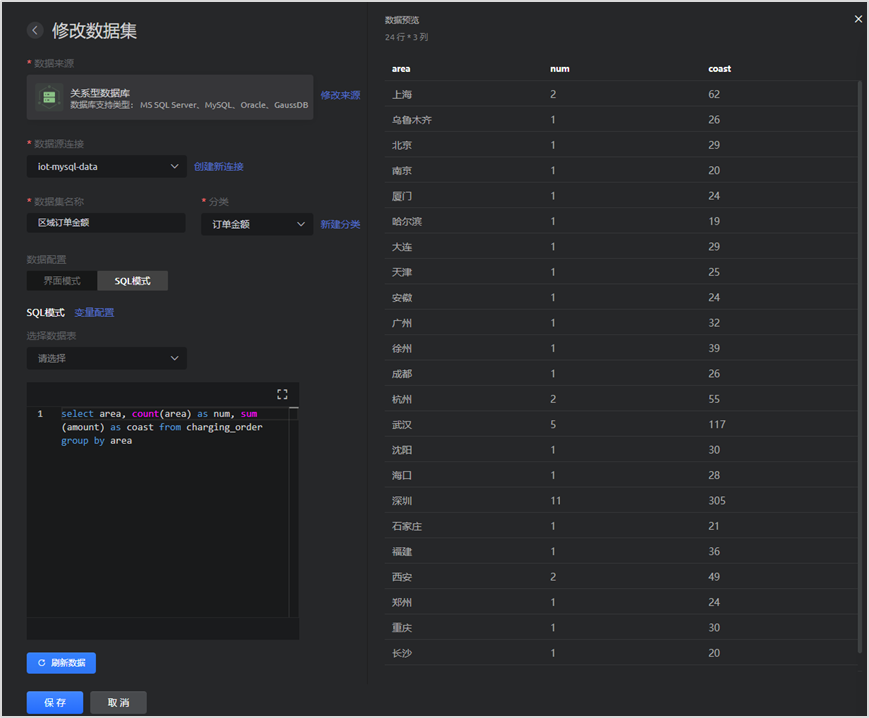Screen dimensions: 869x718
Task: Select the 广州 row cell
Action: pyautogui.click(x=402, y=323)
